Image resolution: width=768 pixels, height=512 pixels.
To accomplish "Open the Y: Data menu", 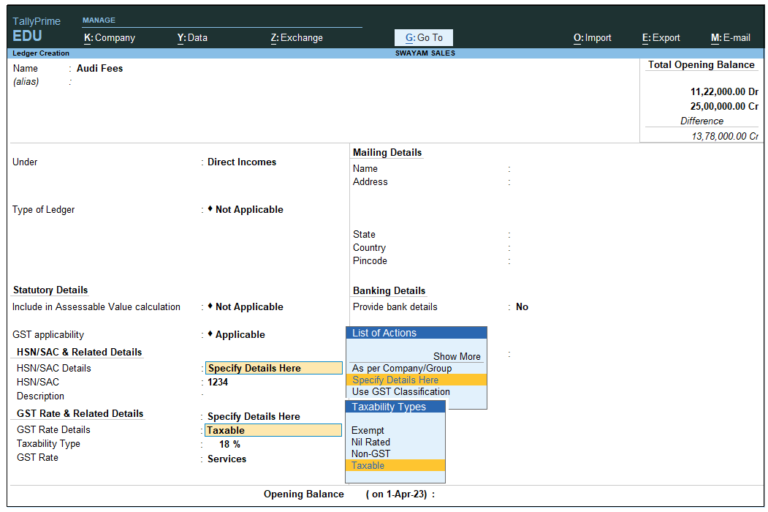I will [x=192, y=38].
